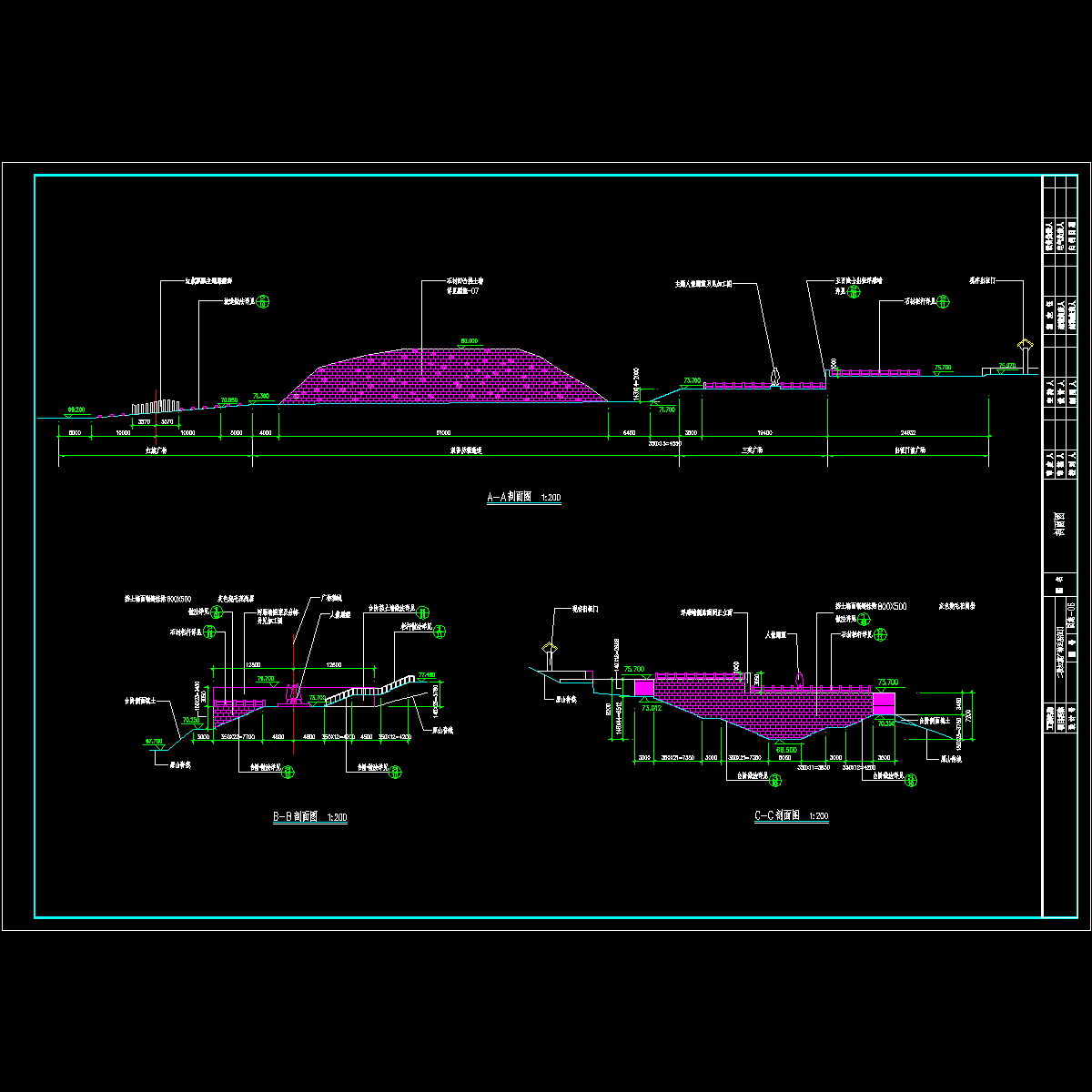Click the 73.700 elevation marker in C-C right
This screenshot has height=1092, width=1092.
[x=886, y=682]
